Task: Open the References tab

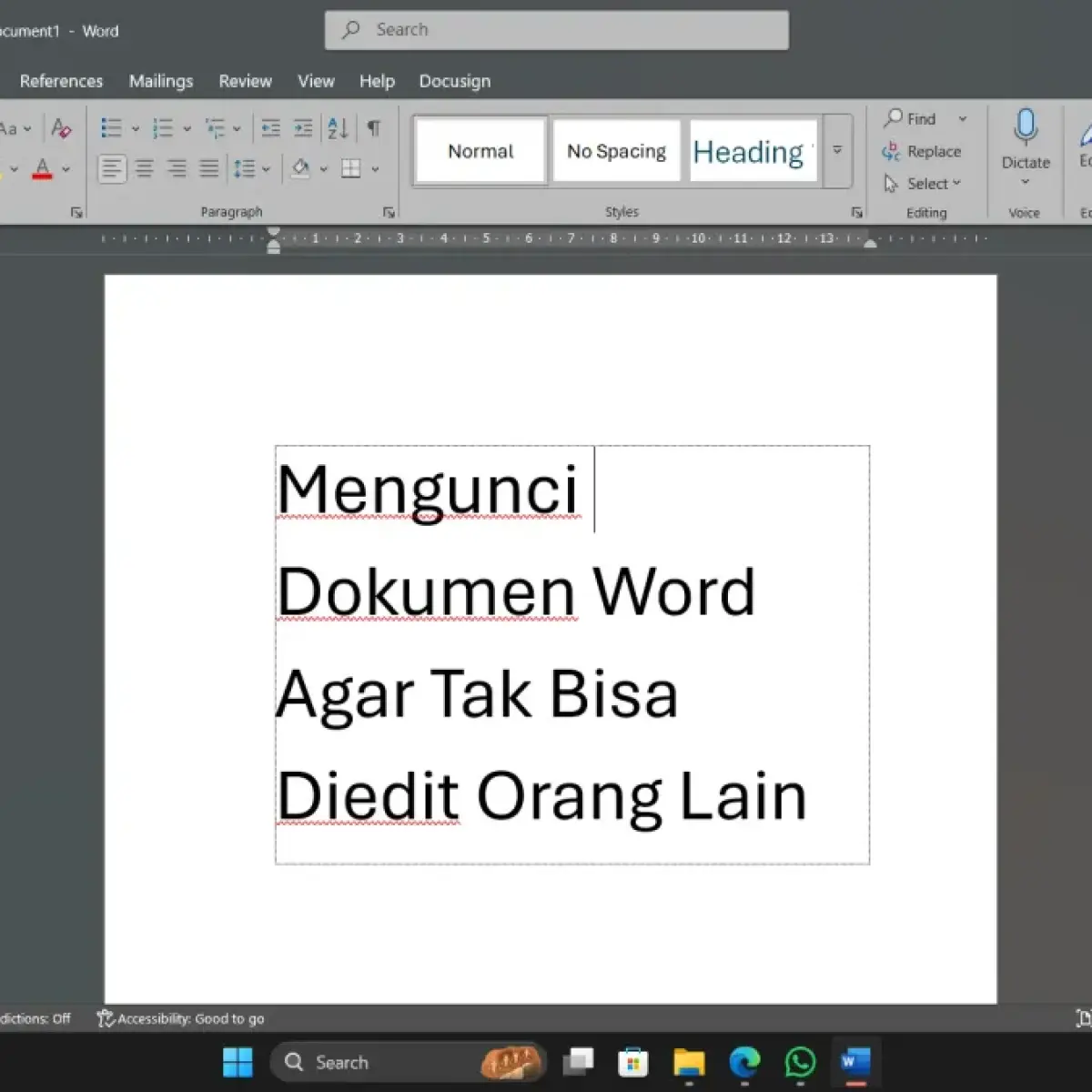Action: [61, 81]
